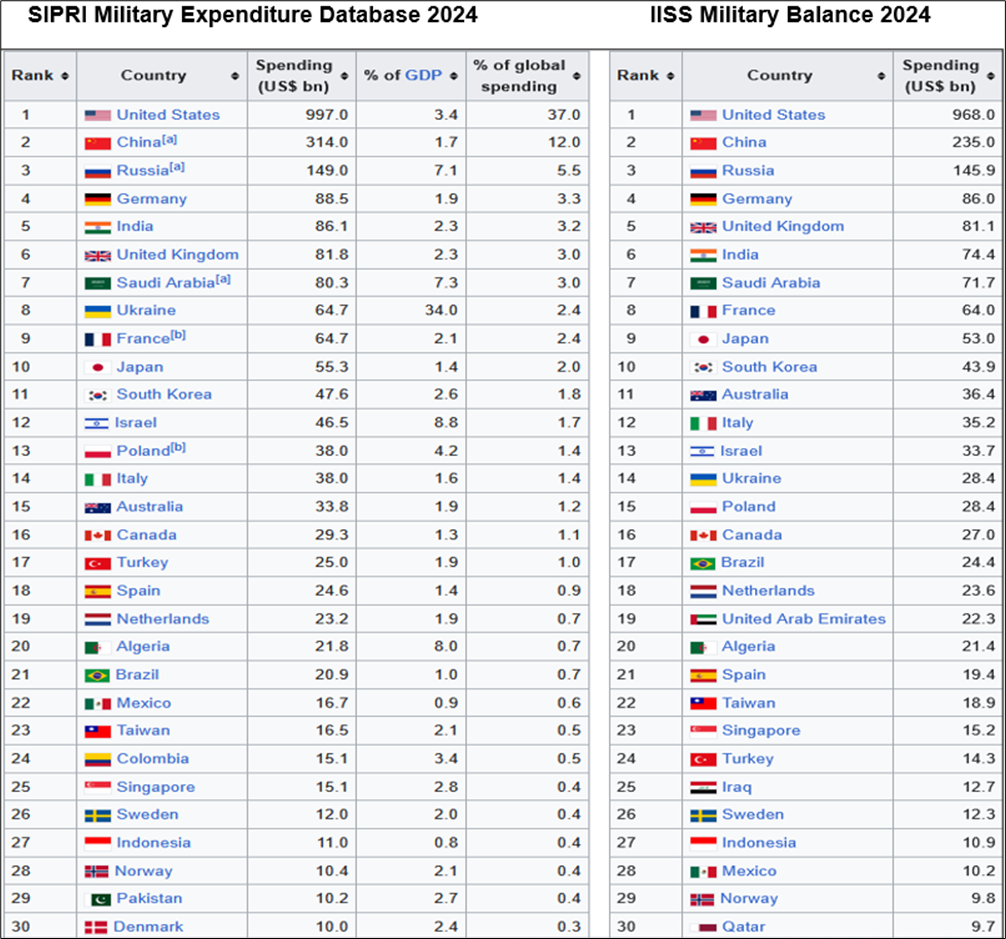Open India link in SIPRI table
This screenshot has width=1006, height=939.
(x=135, y=226)
